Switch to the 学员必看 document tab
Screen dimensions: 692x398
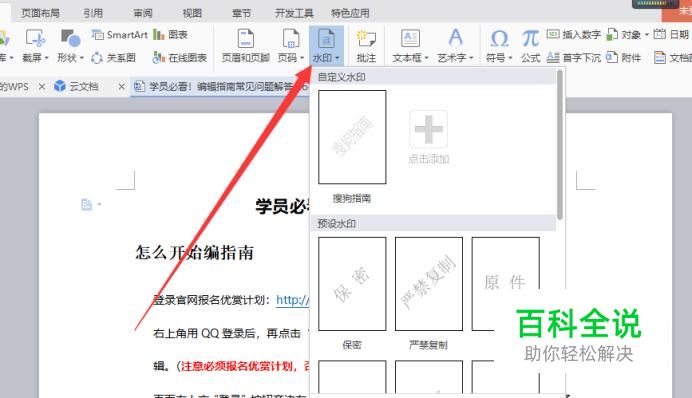220,86
